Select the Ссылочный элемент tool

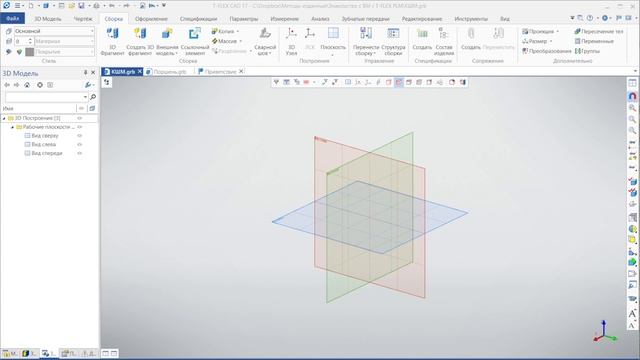(195, 41)
